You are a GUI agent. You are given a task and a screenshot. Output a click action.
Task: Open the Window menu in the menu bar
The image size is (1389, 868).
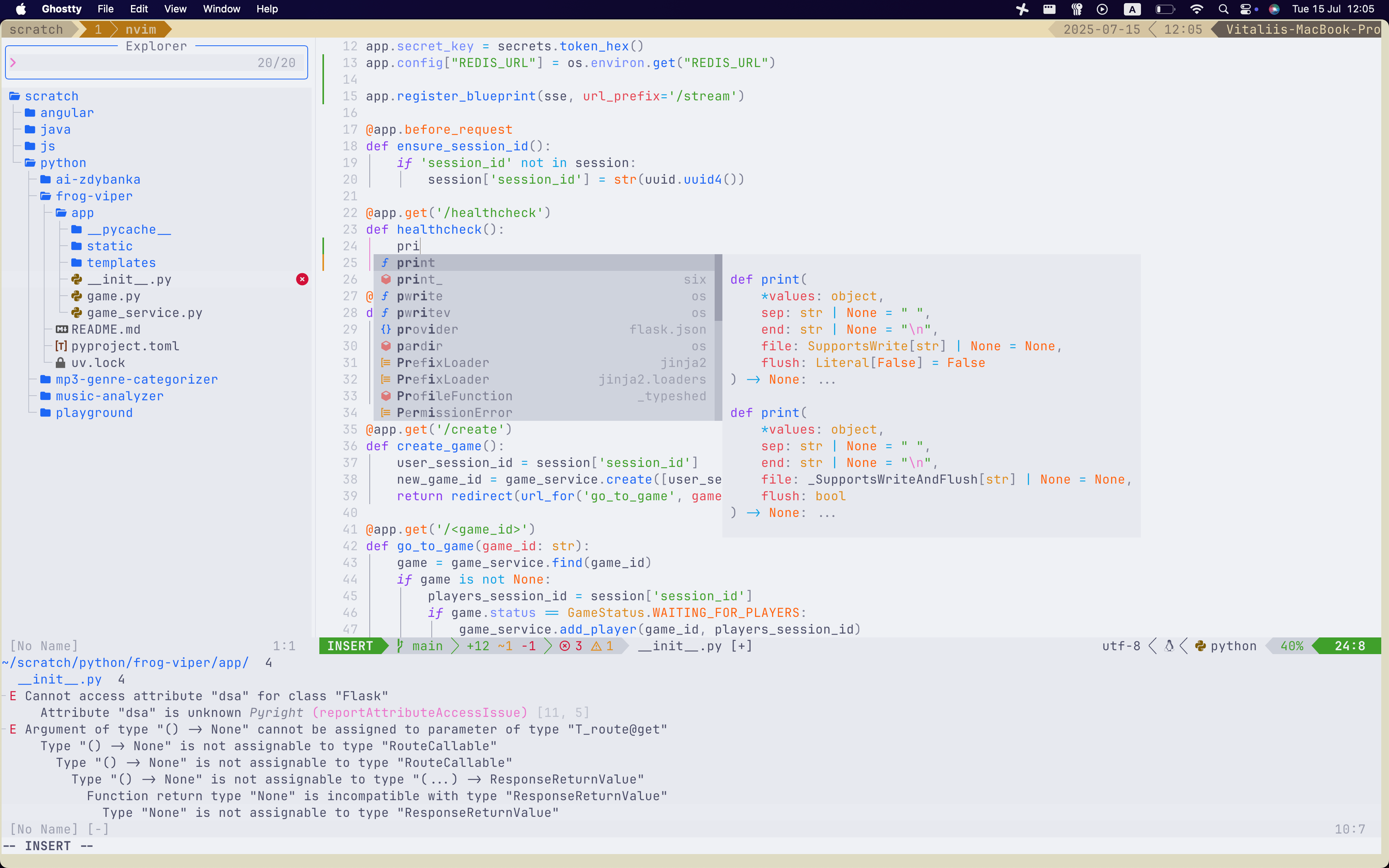[x=222, y=9]
